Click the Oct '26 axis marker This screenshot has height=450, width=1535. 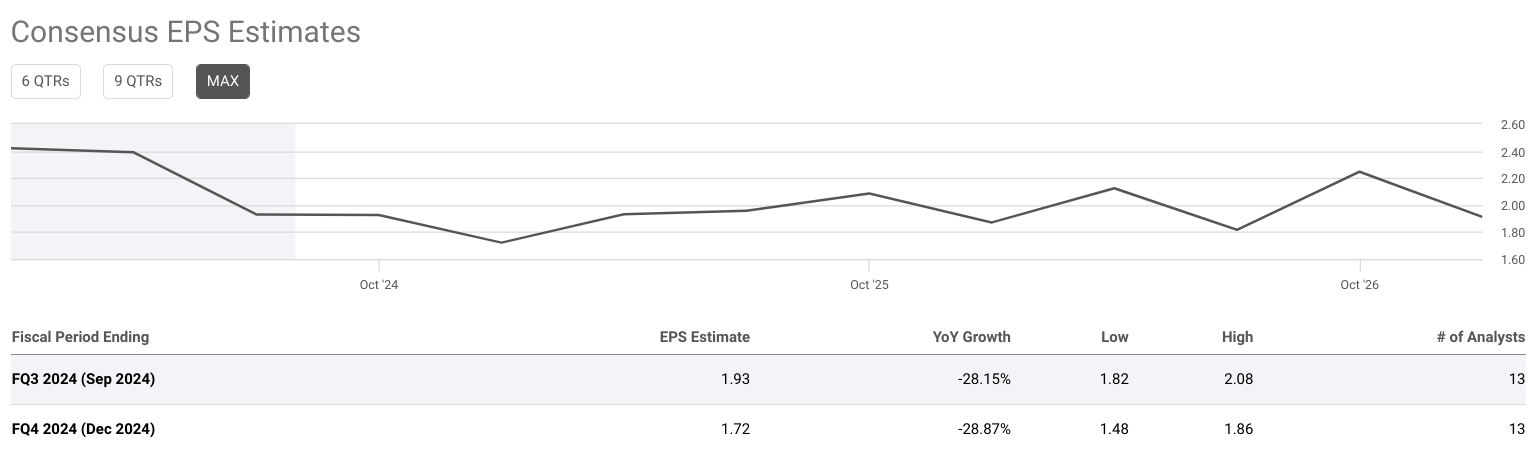(x=1359, y=285)
